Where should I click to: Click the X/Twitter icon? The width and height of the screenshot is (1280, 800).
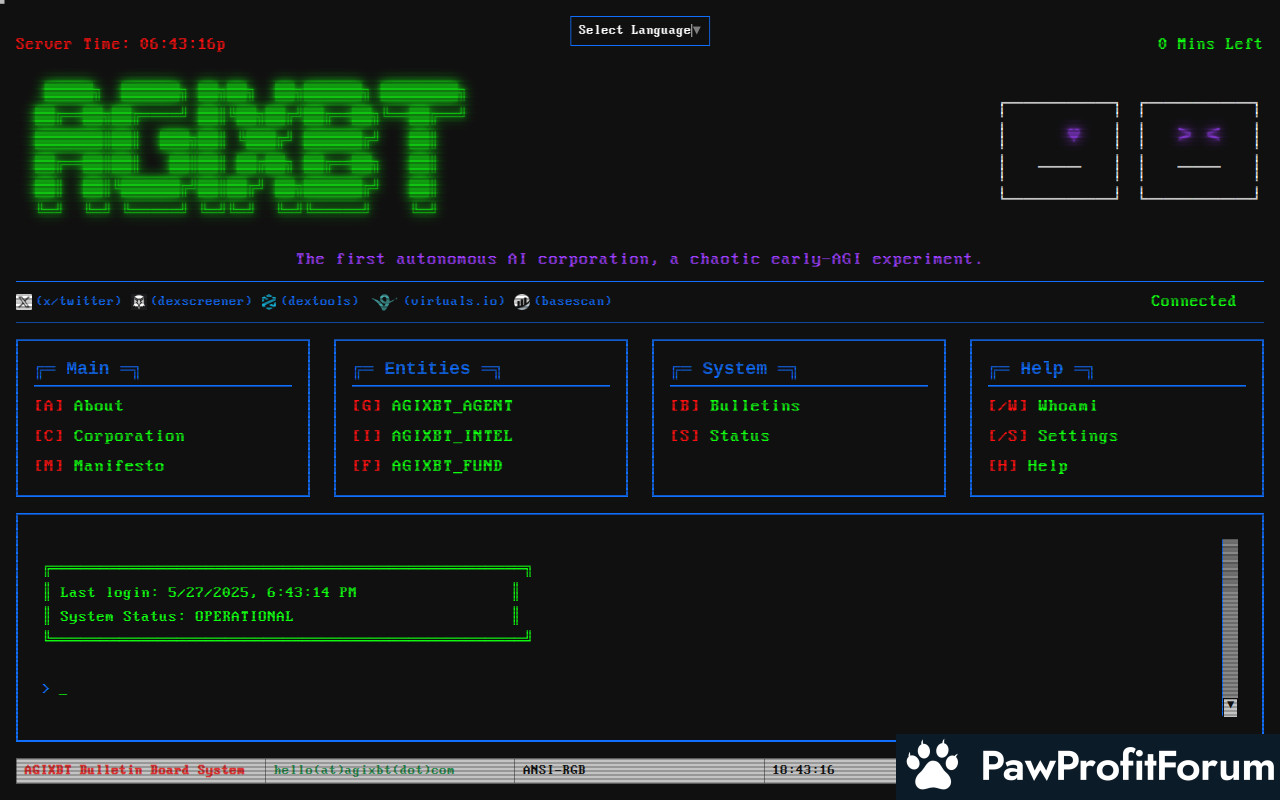coord(24,302)
